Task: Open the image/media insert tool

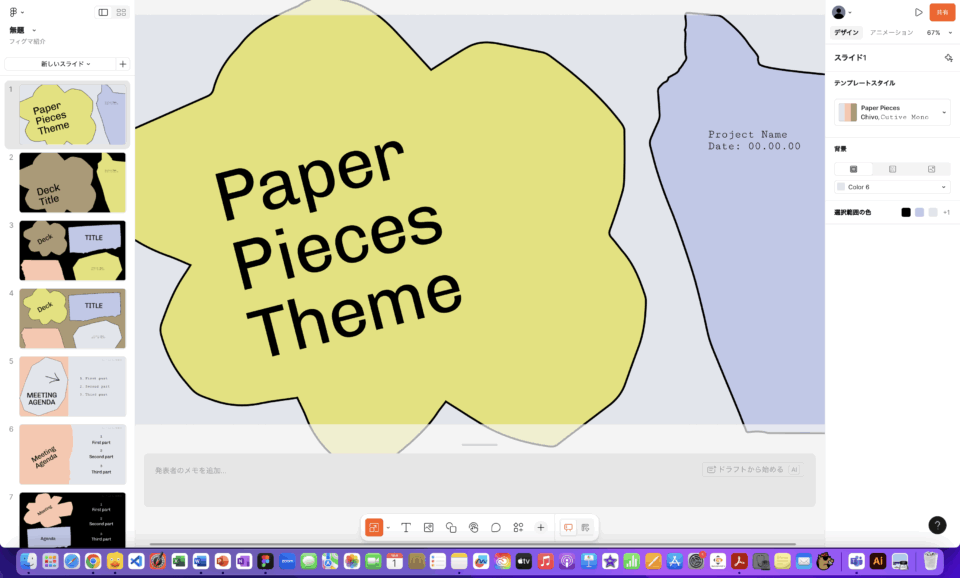Action: 428,527
